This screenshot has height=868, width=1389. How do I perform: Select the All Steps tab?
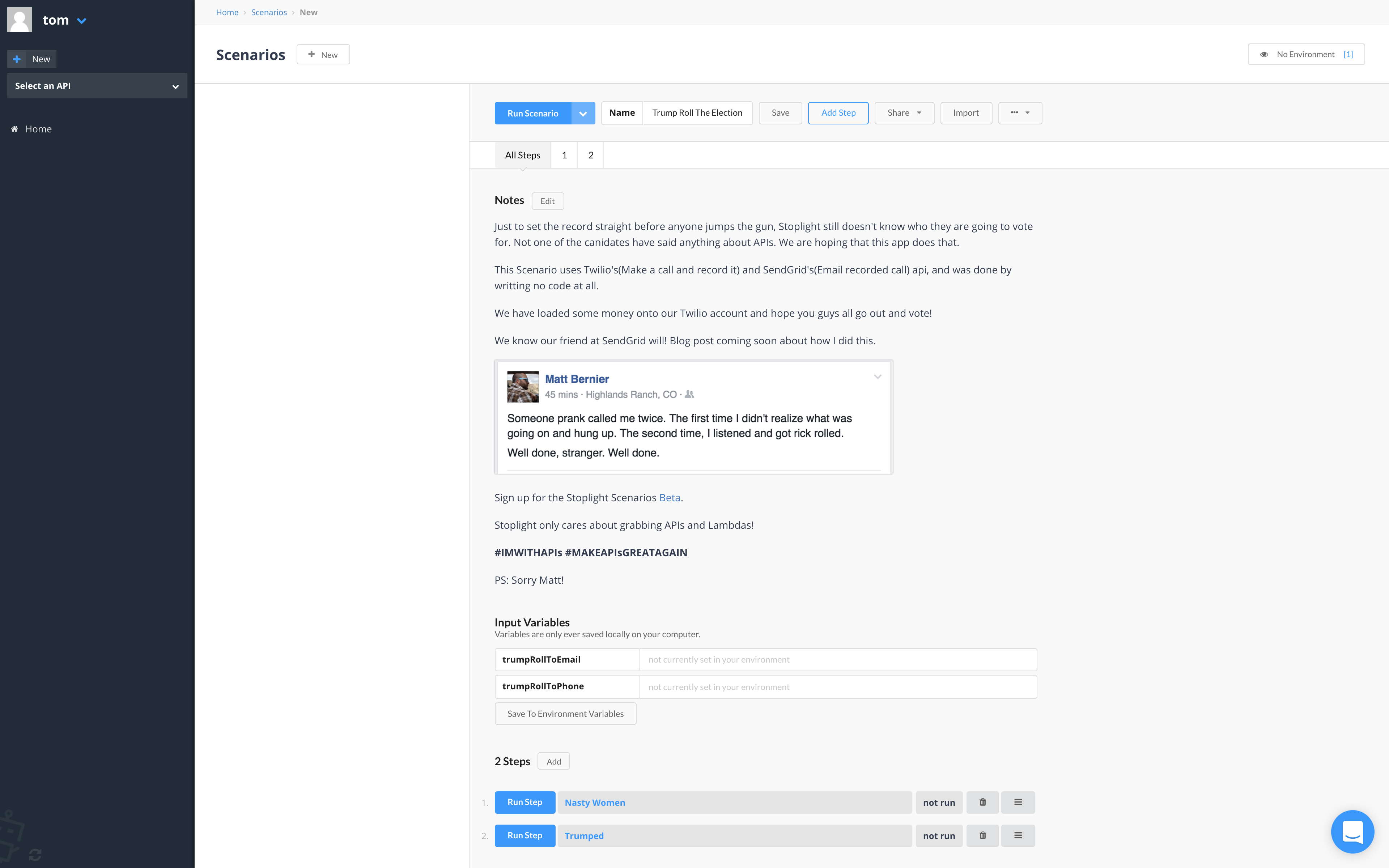pyautogui.click(x=522, y=155)
